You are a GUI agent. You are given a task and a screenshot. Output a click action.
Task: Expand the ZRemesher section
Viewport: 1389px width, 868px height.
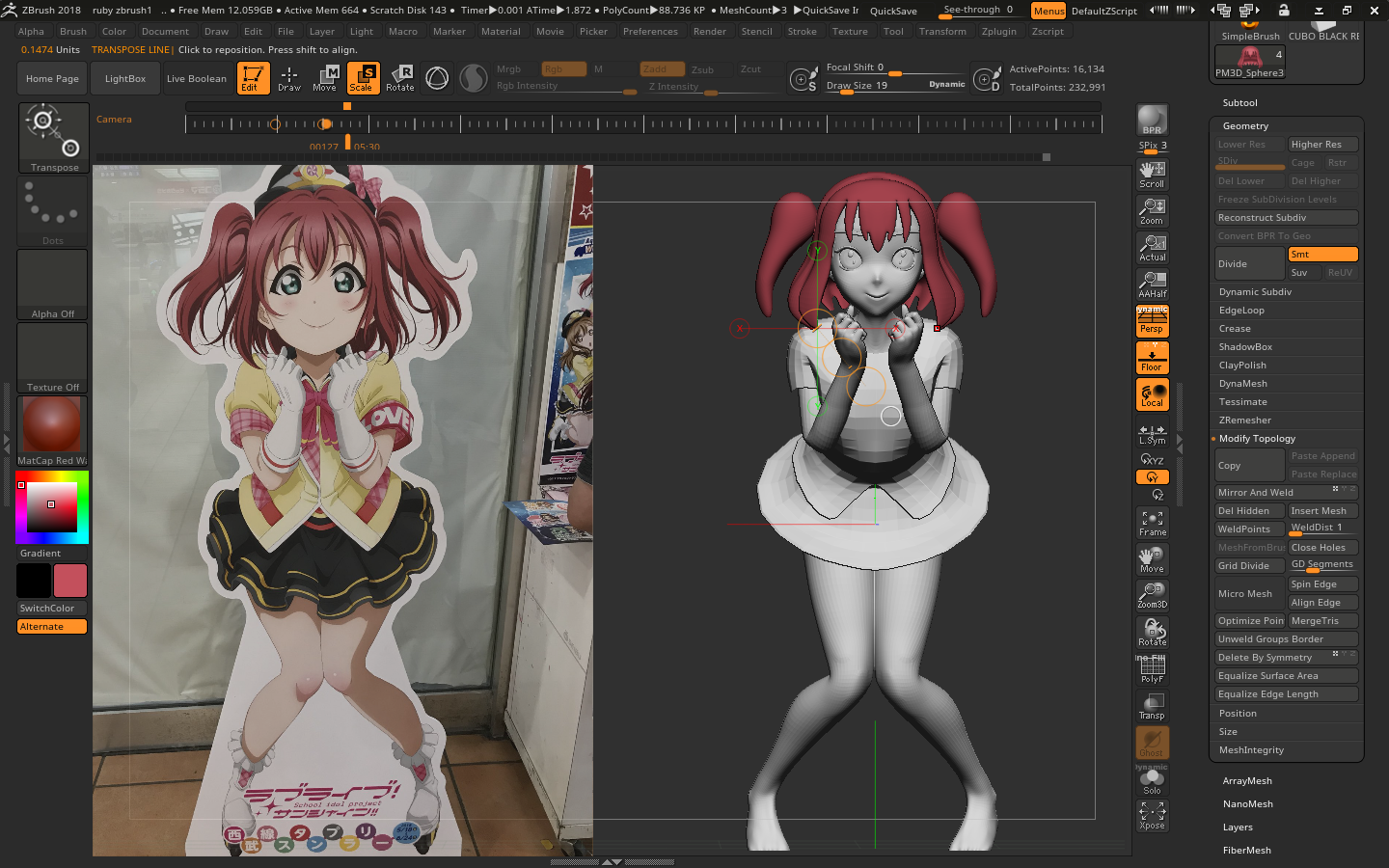click(x=1244, y=420)
